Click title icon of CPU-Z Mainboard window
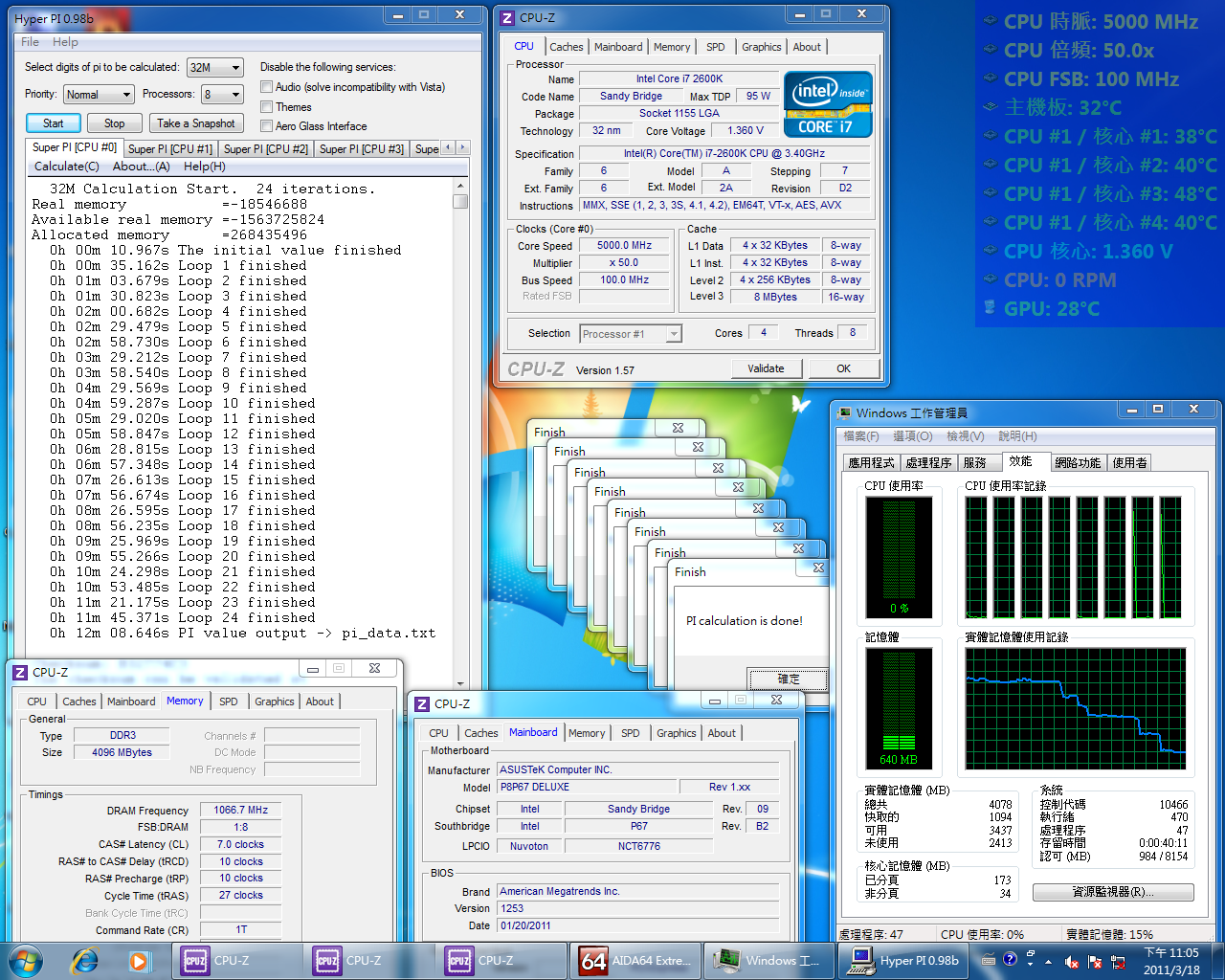Image resolution: width=1225 pixels, height=980 pixels. pos(422,703)
